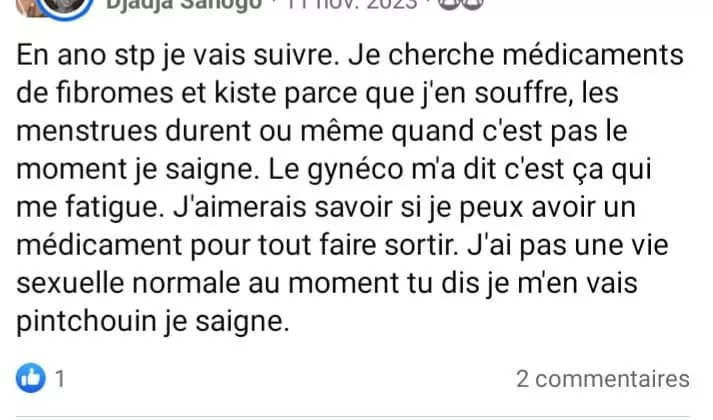Click the phrase "médicament pour tout faire sortir"
Screen dimensions: 713x420
(237, 245)
